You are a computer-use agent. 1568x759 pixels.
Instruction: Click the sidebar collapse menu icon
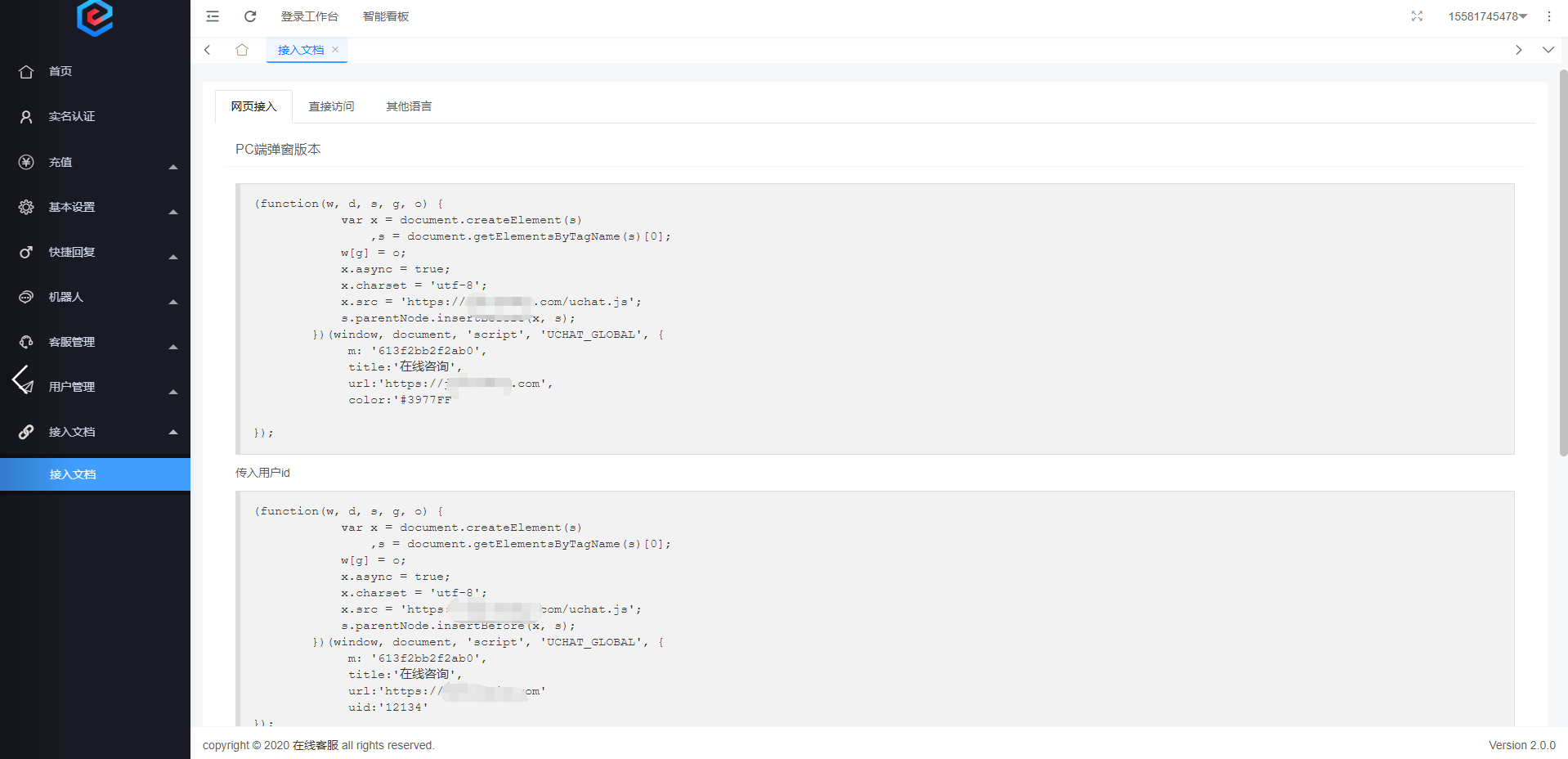click(213, 16)
